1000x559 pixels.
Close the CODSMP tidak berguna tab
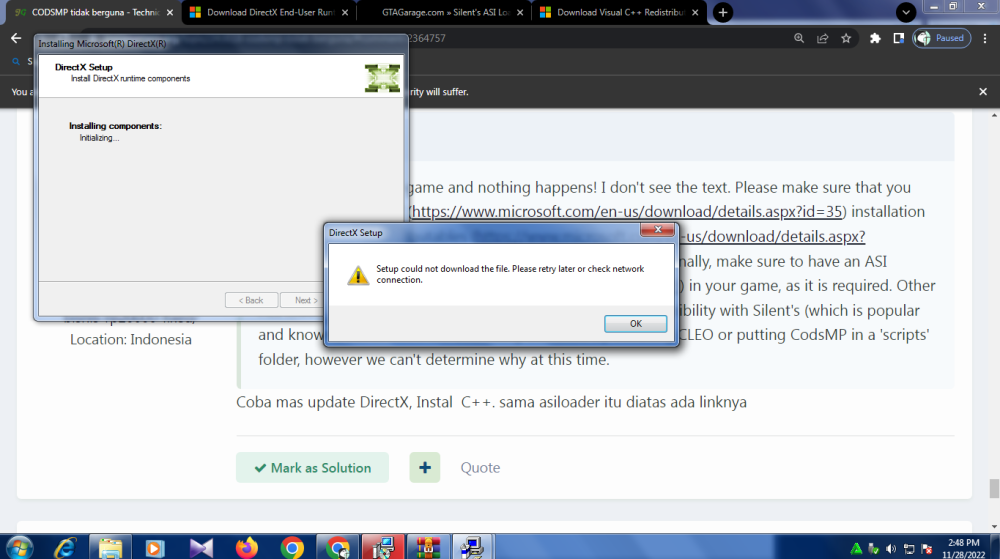(170, 13)
